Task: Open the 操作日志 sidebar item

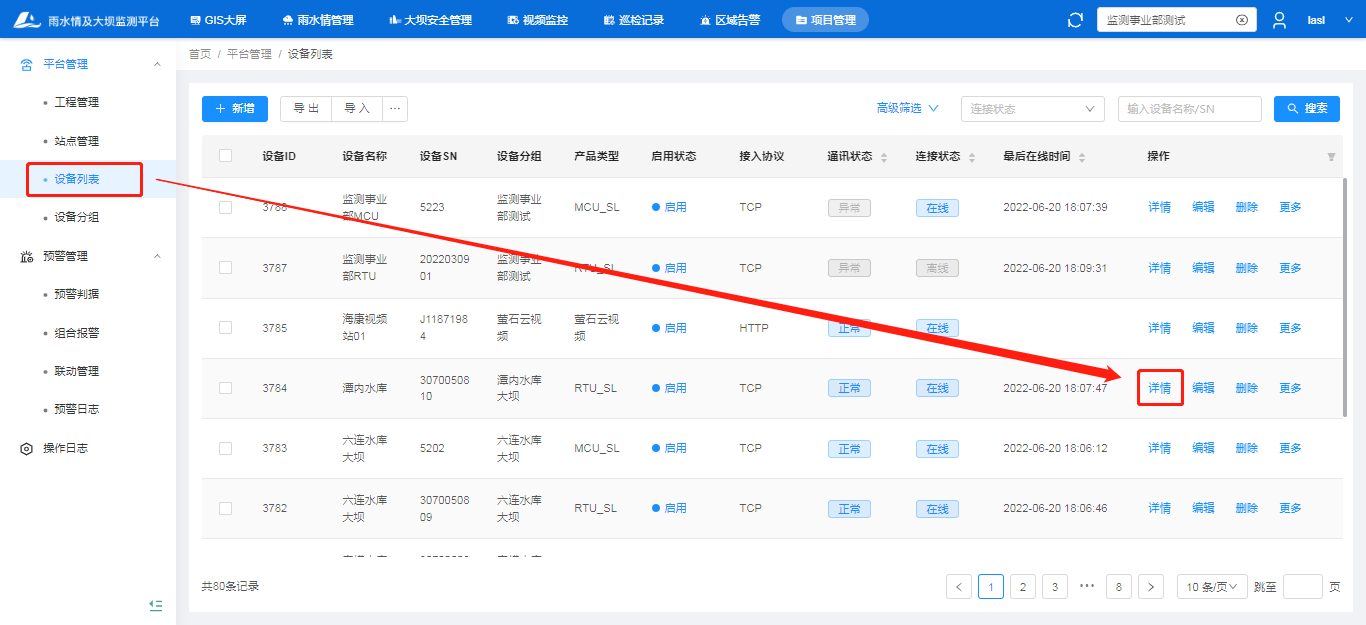Action: 65,448
